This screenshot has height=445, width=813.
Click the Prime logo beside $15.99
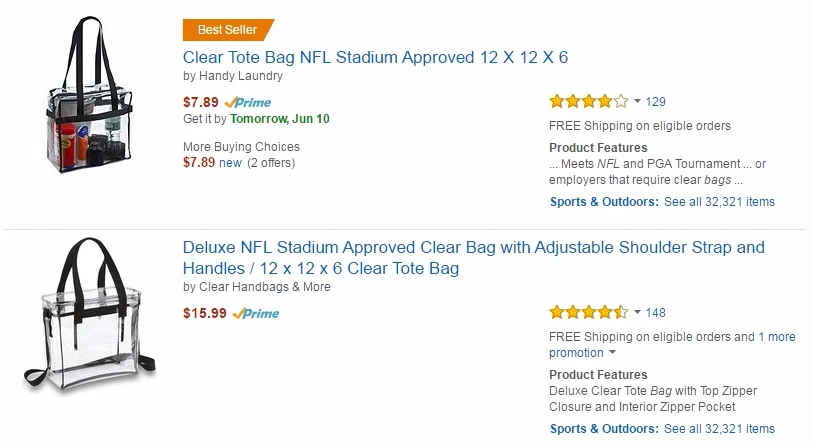256,313
